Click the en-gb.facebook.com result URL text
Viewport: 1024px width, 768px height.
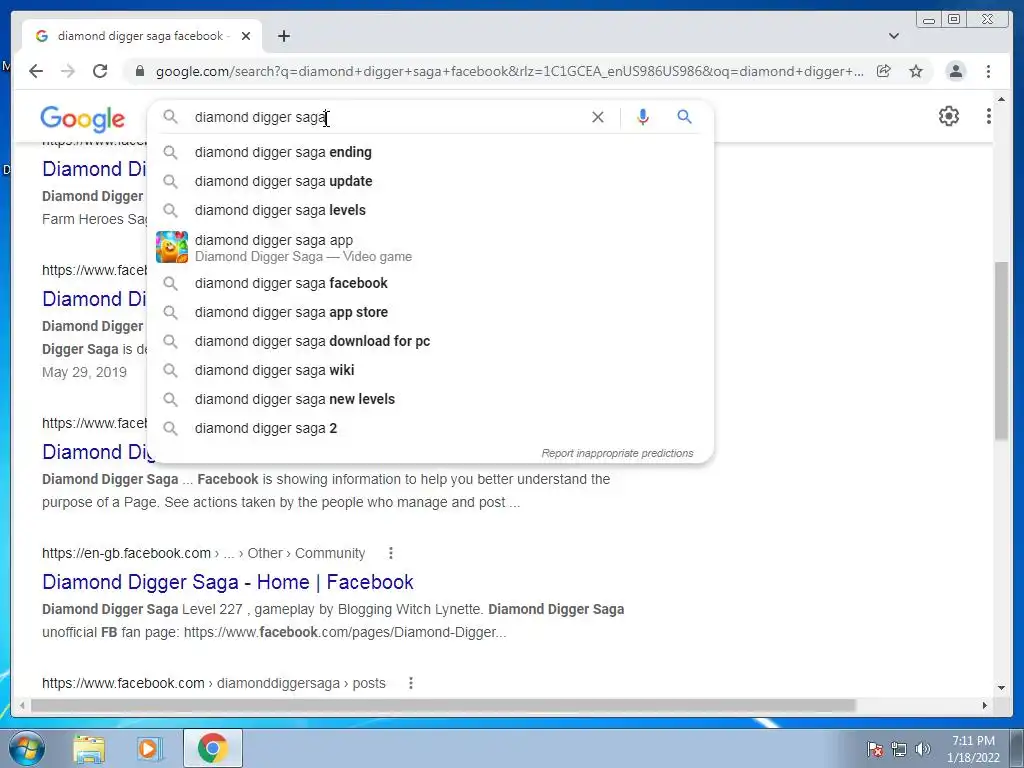click(203, 553)
